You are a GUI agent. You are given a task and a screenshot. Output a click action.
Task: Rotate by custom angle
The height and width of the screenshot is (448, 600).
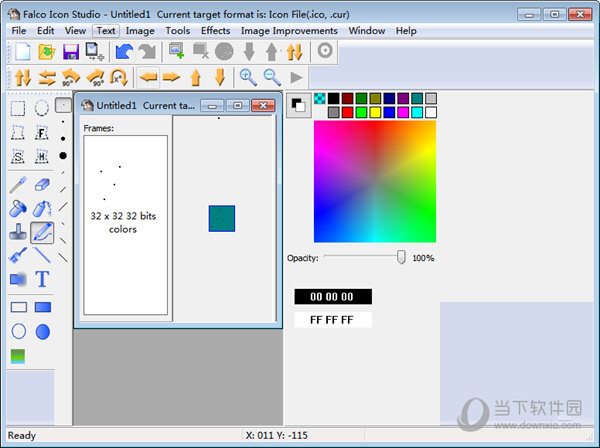119,77
